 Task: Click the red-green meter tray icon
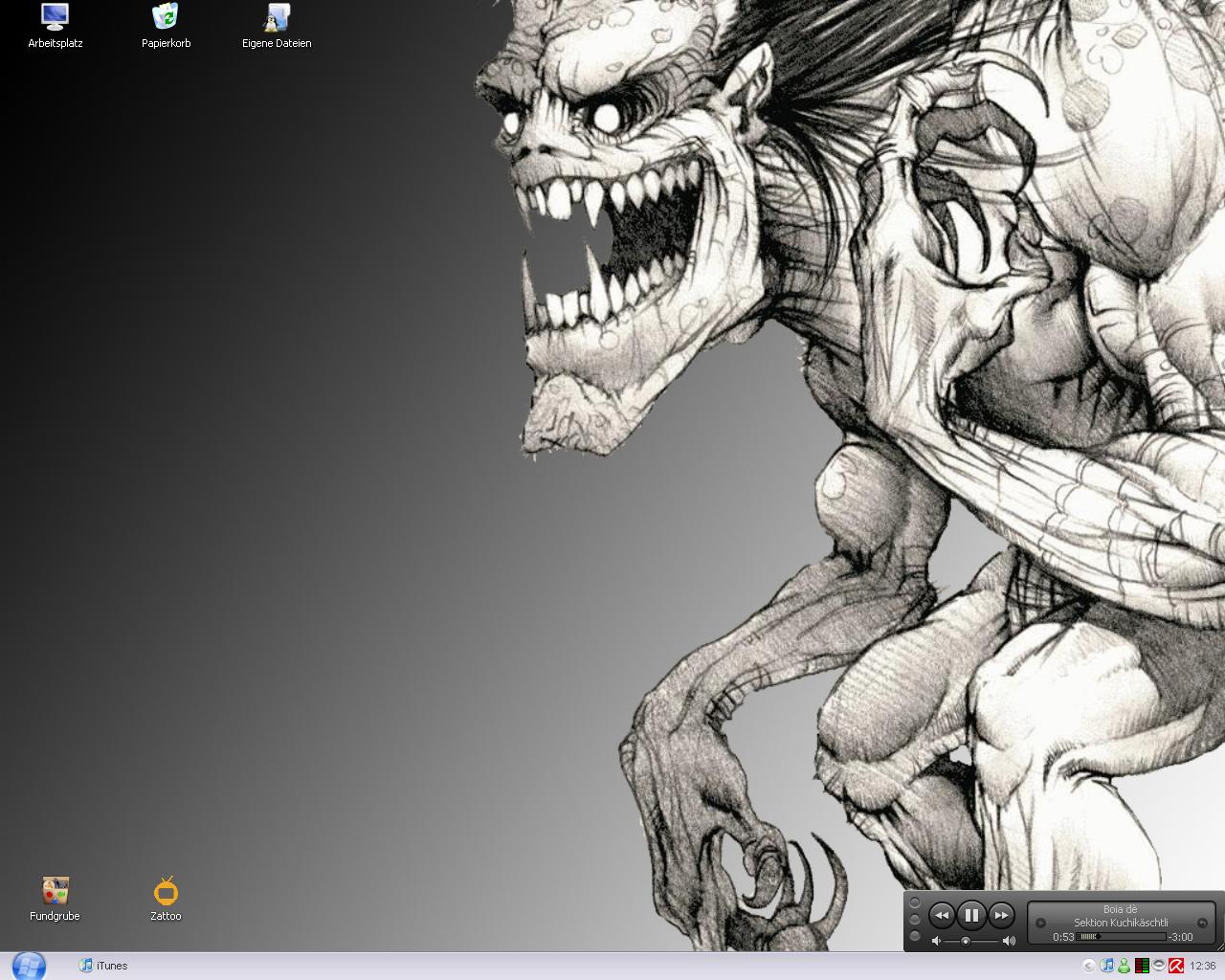click(1142, 966)
